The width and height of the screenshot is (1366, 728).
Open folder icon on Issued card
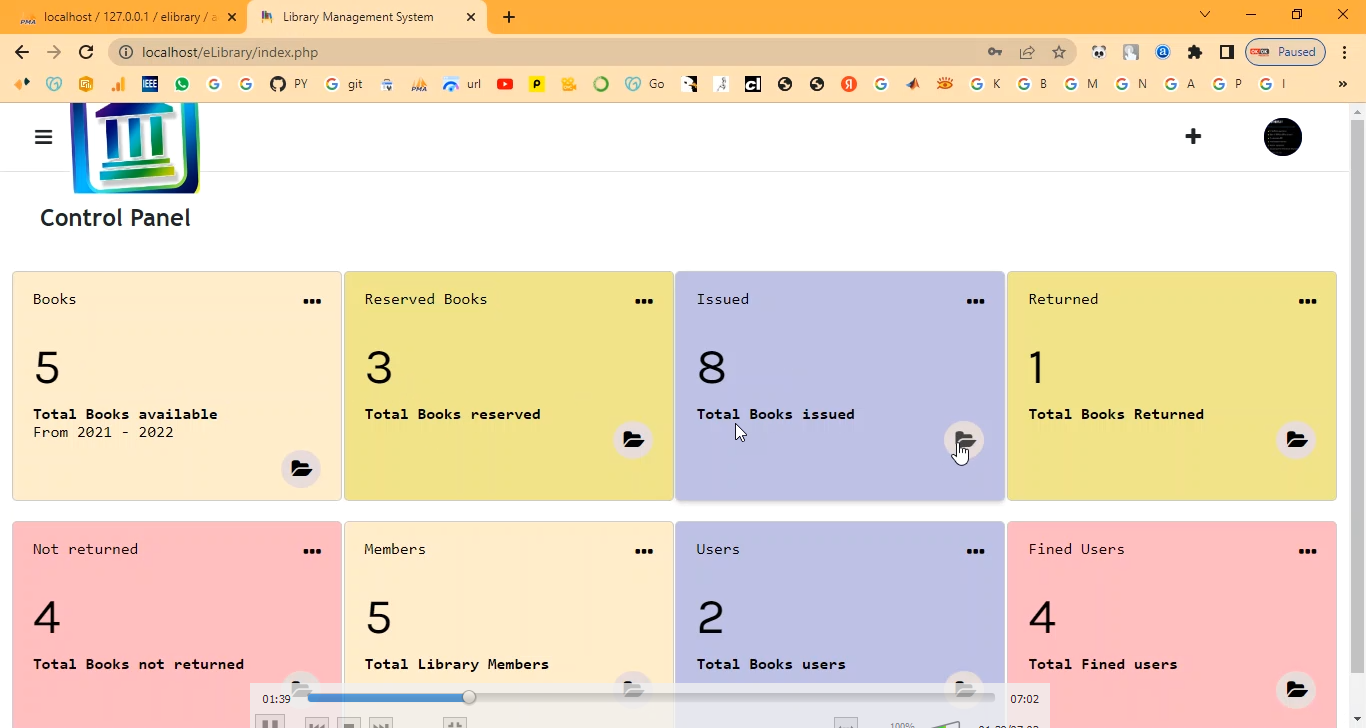pyautogui.click(x=965, y=440)
